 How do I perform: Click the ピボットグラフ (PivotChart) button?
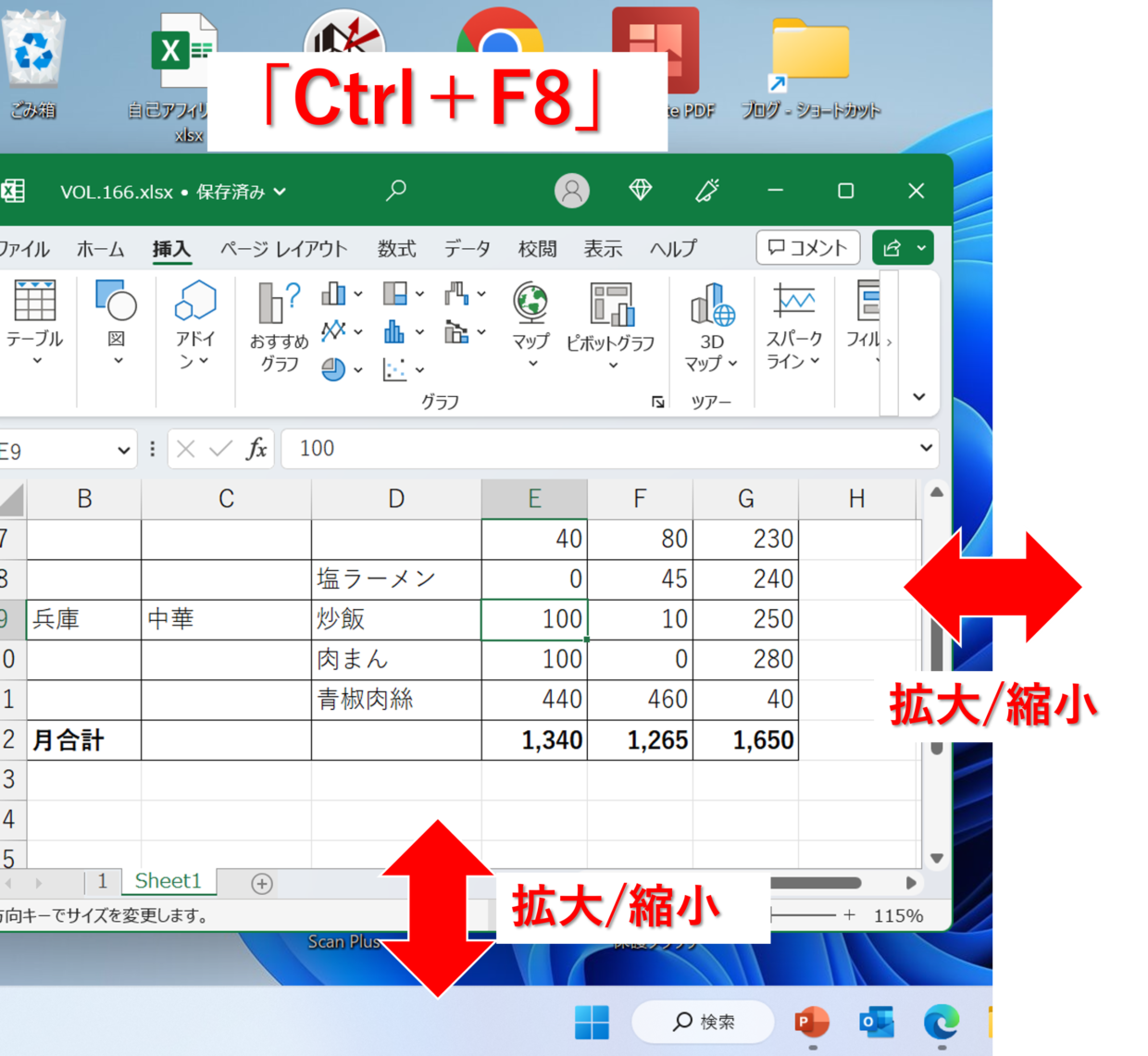pos(611,326)
